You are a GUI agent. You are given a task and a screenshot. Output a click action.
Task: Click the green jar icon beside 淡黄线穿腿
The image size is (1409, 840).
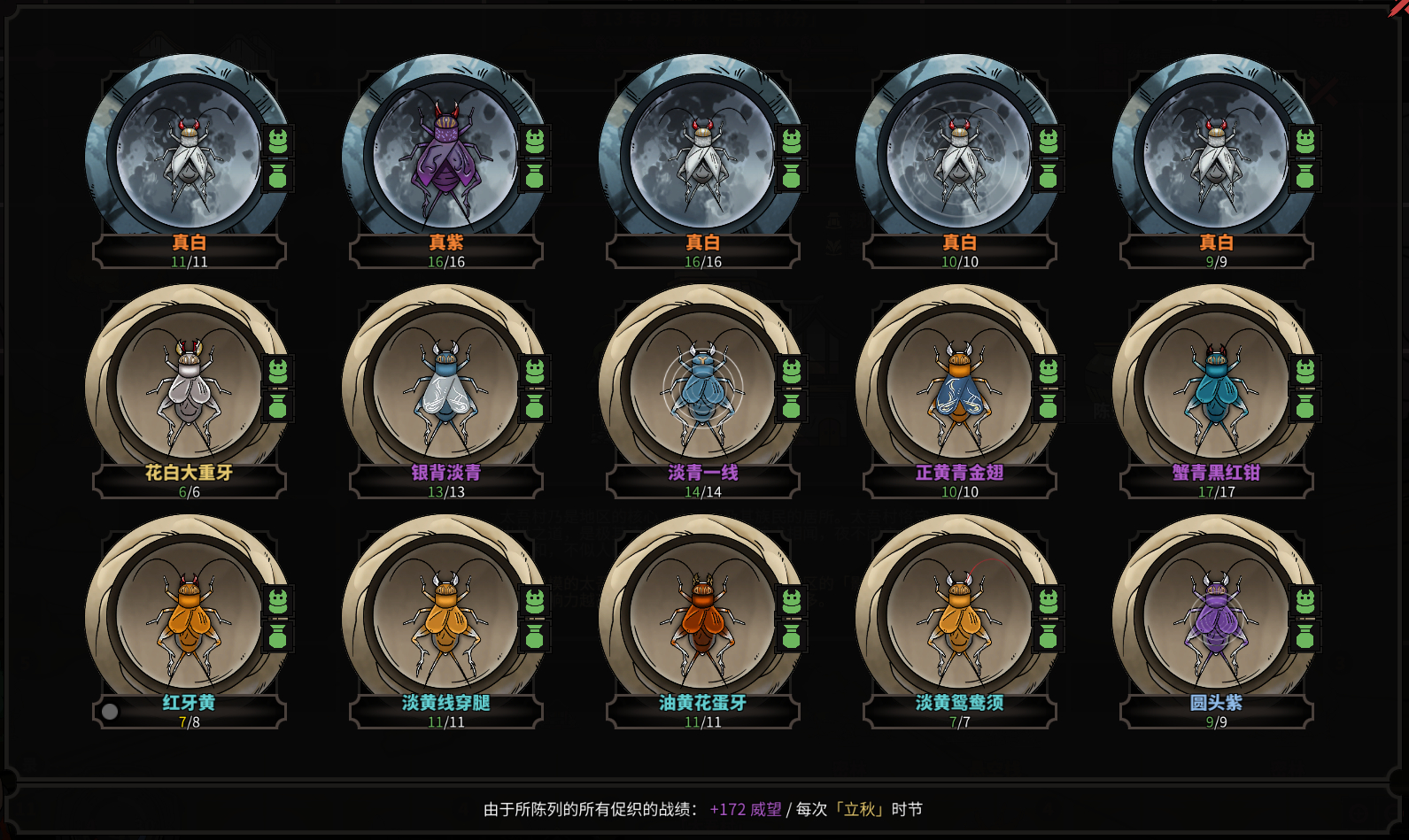[x=534, y=636]
